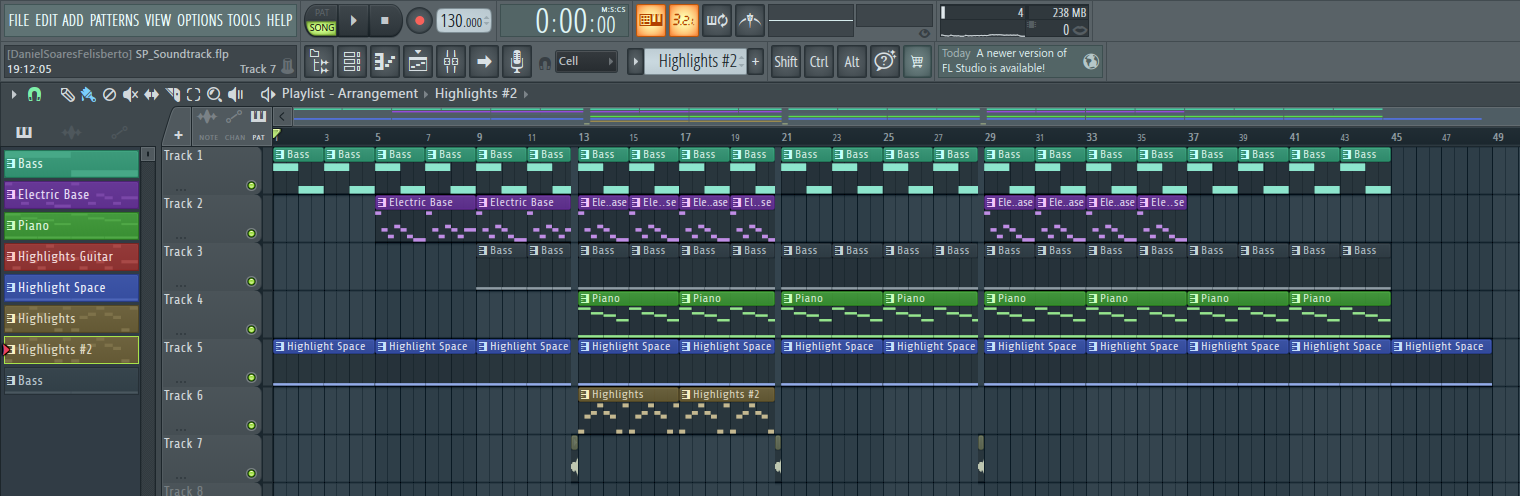Open the help question bubble icon
Image resolution: width=1520 pixels, height=496 pixels.
click(x=885, y=62)
